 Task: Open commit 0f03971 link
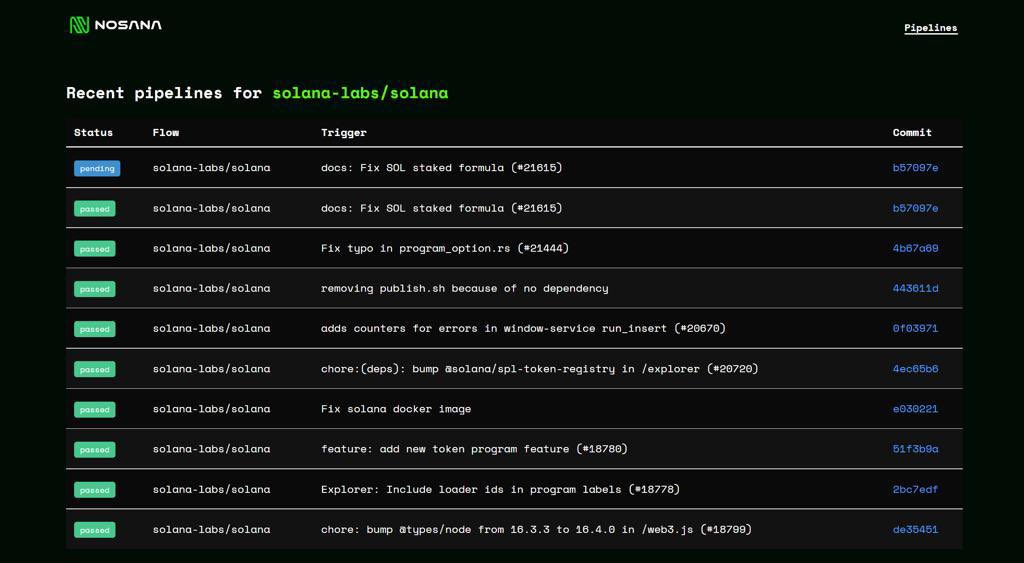coord(915,329)
